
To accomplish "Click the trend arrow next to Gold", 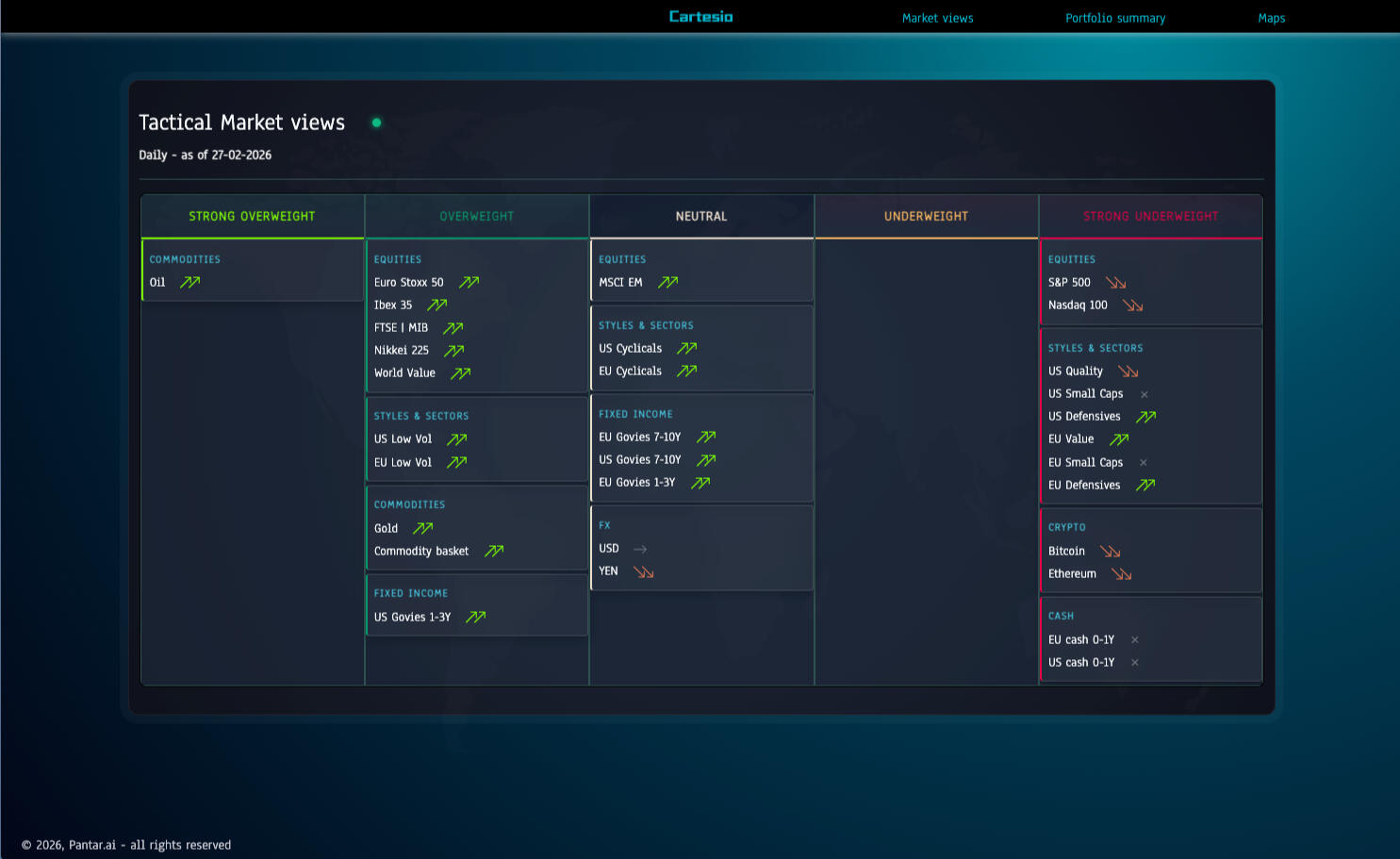I will point(422,528).
